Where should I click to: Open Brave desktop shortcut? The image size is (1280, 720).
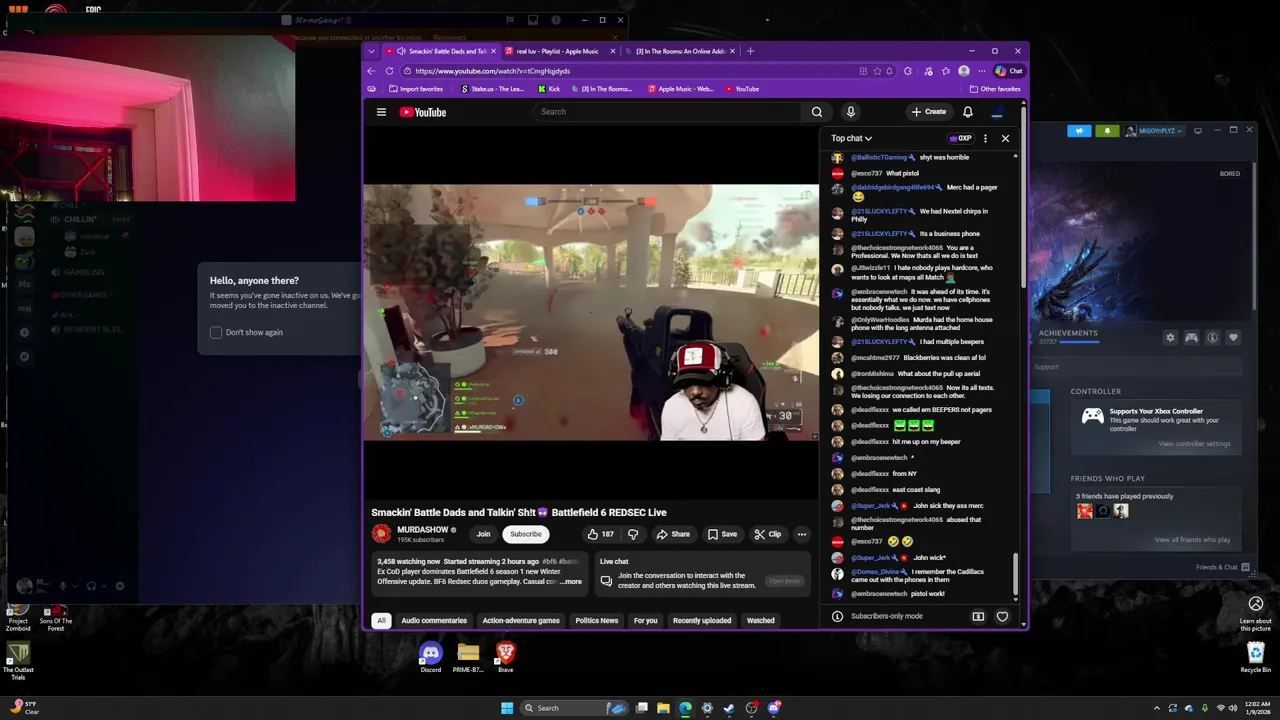click(506, 657)
